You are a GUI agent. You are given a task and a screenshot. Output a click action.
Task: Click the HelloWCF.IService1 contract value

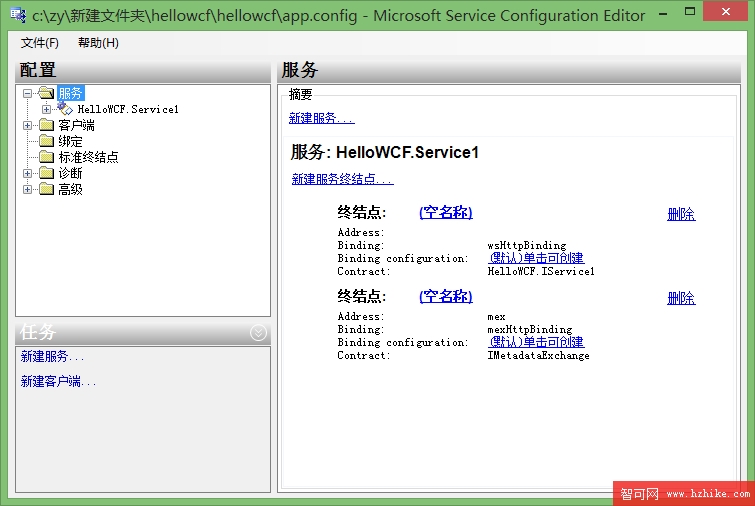[x=541, y=272]
